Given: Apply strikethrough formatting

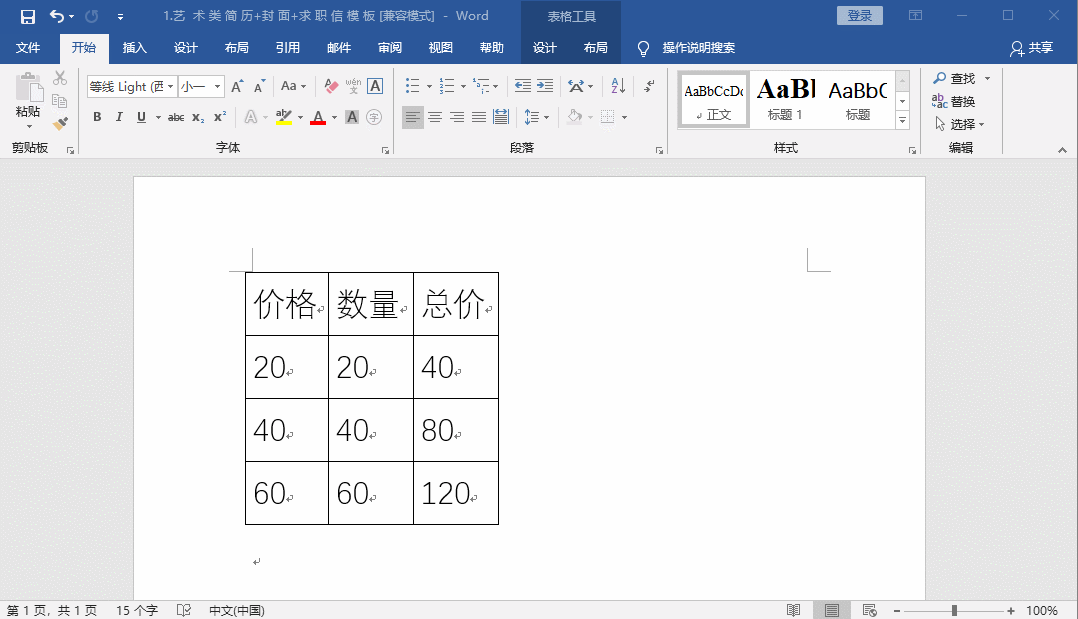Looking at the screenshot, I should (x=176, y=117).
